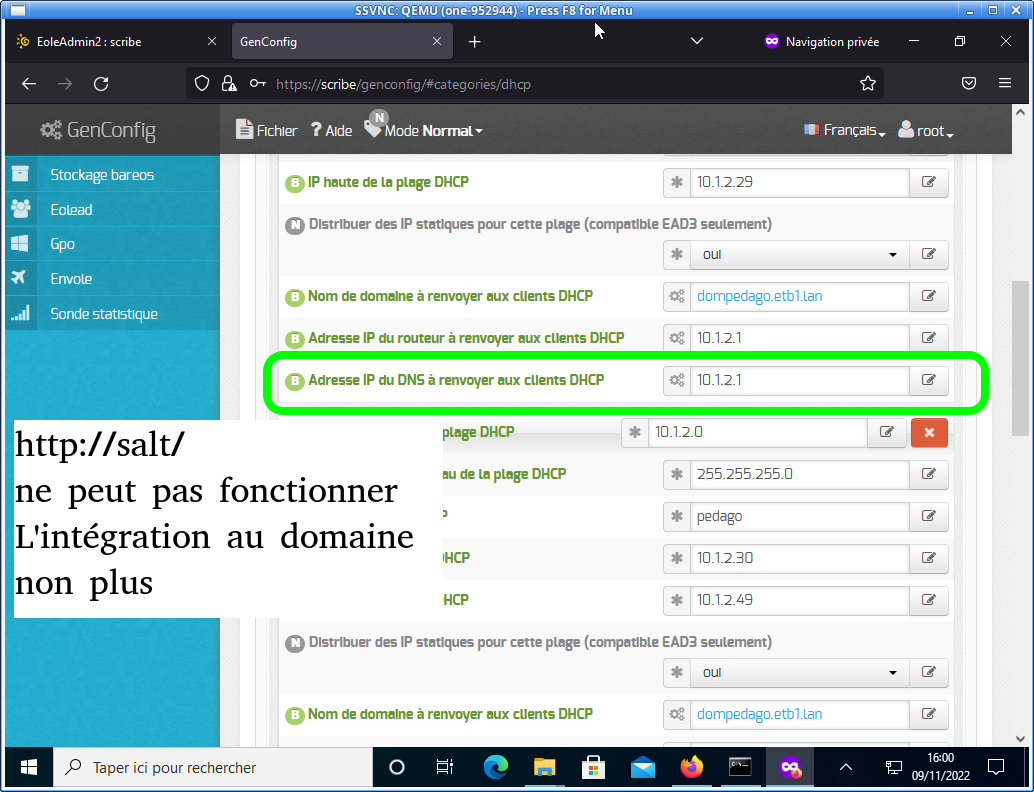This screenshot has width=1034, height=792.
Task: Click red delete button for DHCP range
Action: (x=929, y=433)
